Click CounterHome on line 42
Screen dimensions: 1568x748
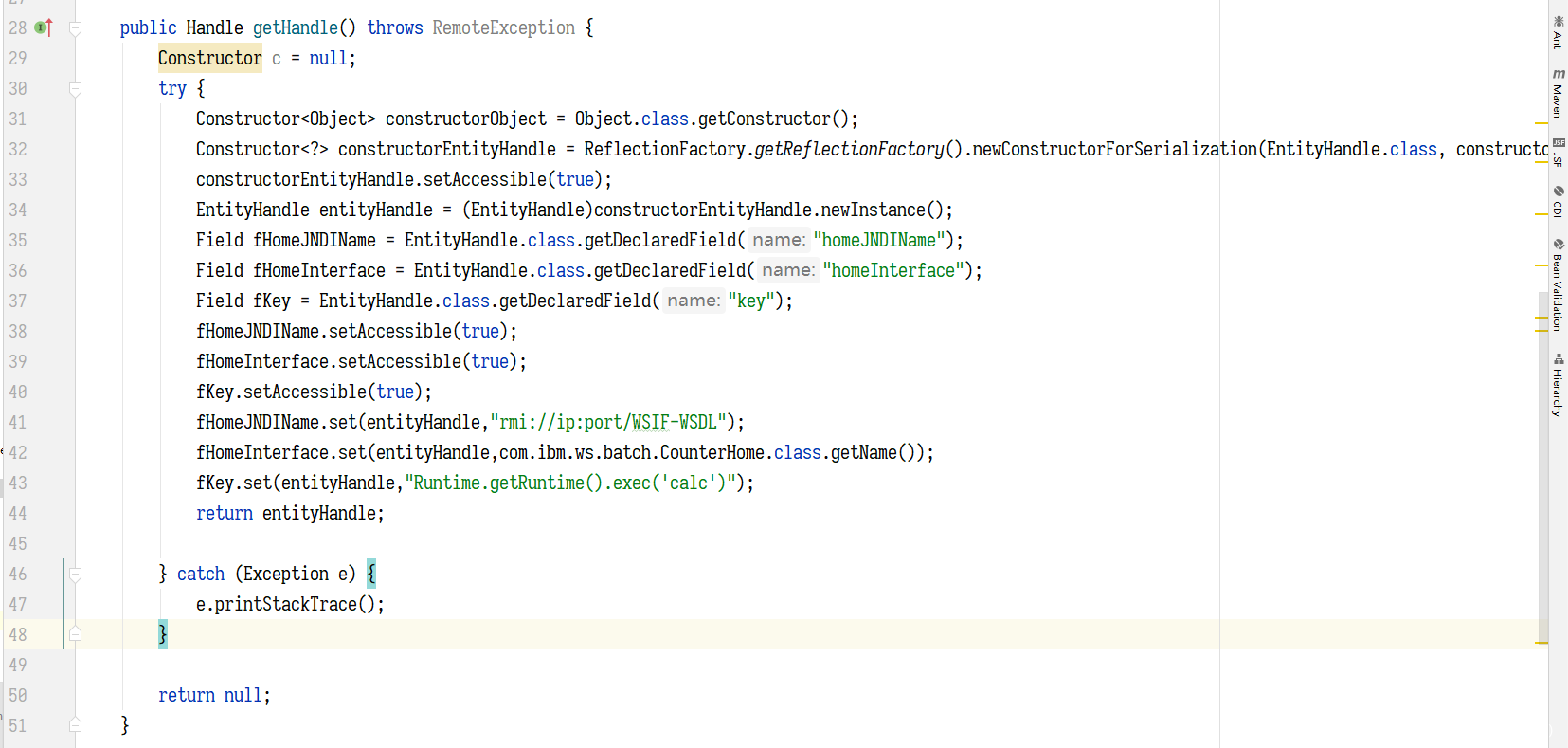click(712, 452)
